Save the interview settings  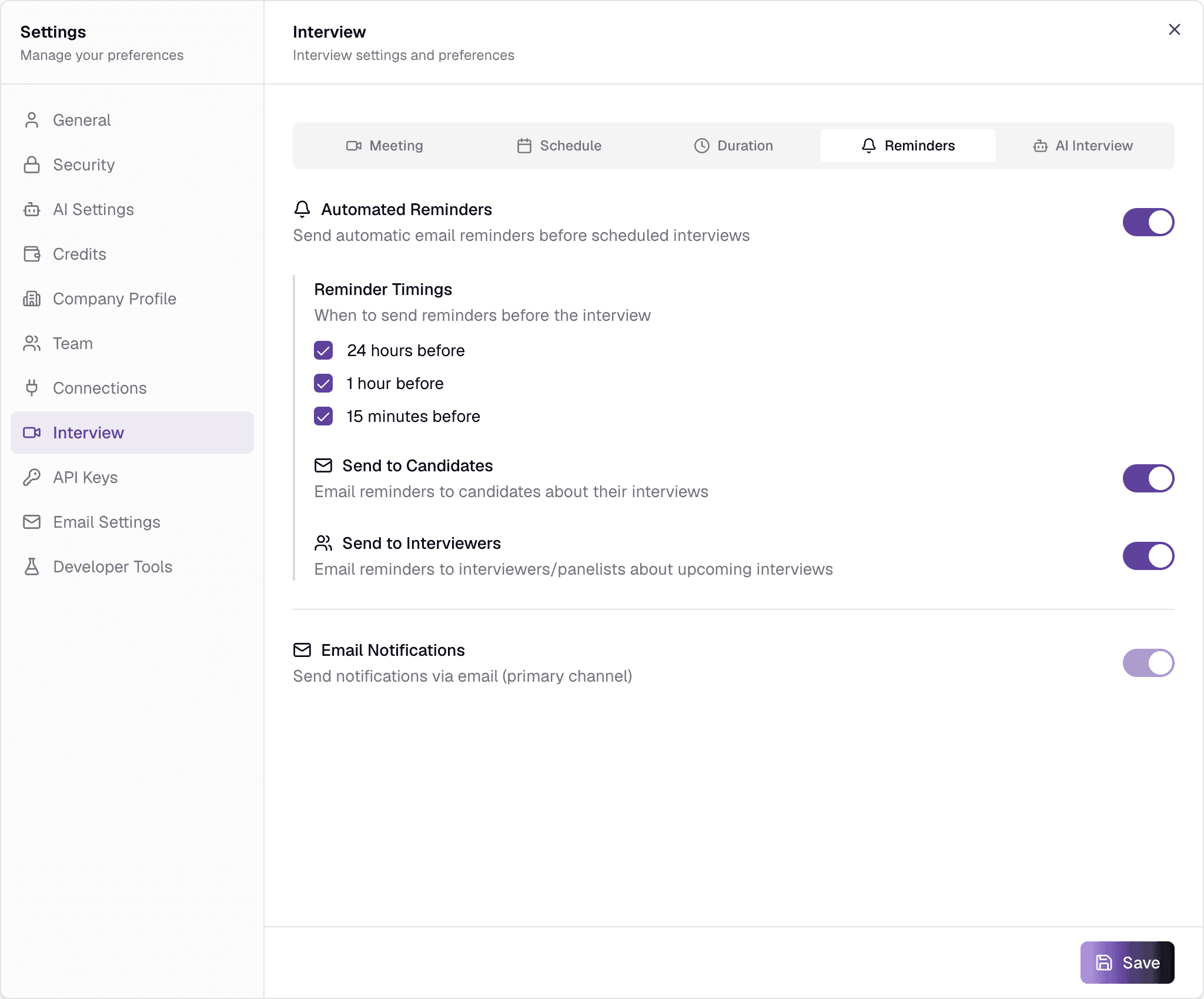[x=1127, y=963]
